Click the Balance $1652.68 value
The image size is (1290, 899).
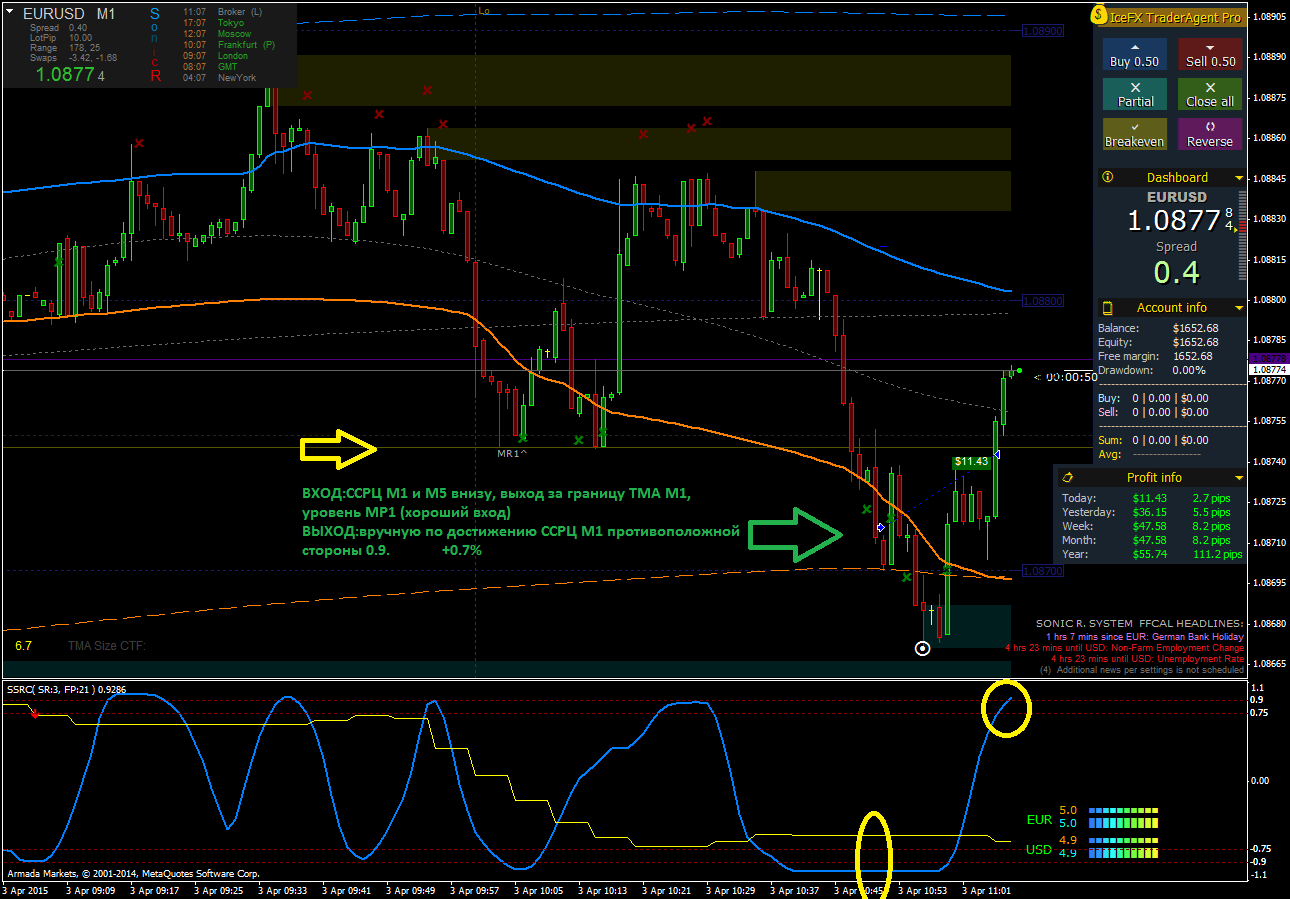point(1195,328)
